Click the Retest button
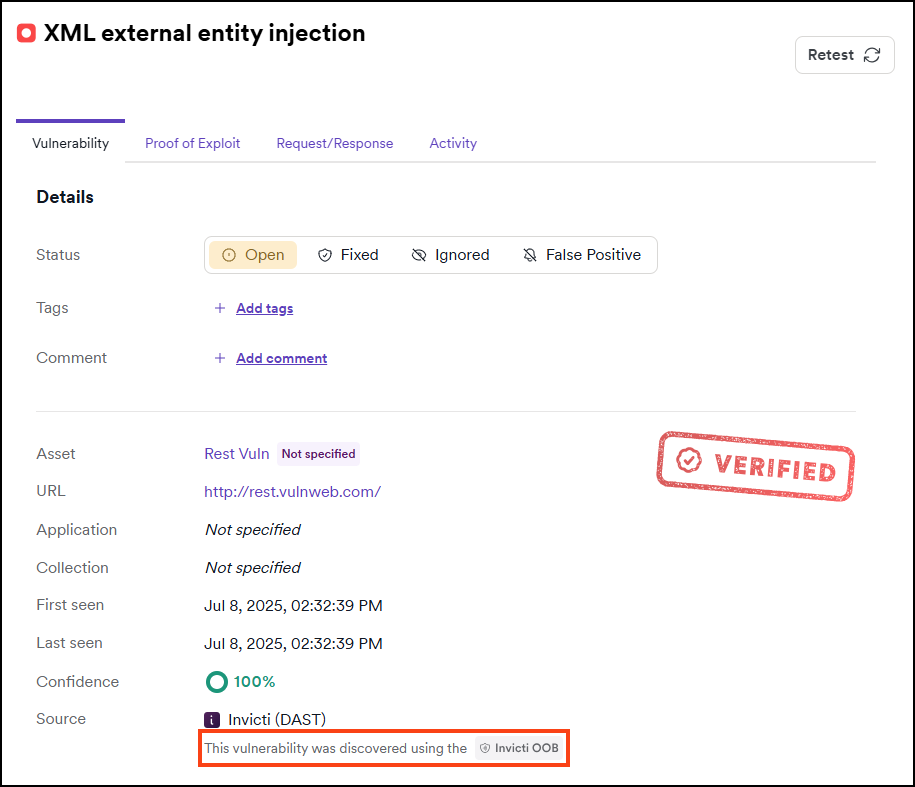This screenshot has height=787, width=915. pyautogui.click(x=844, y=55)
